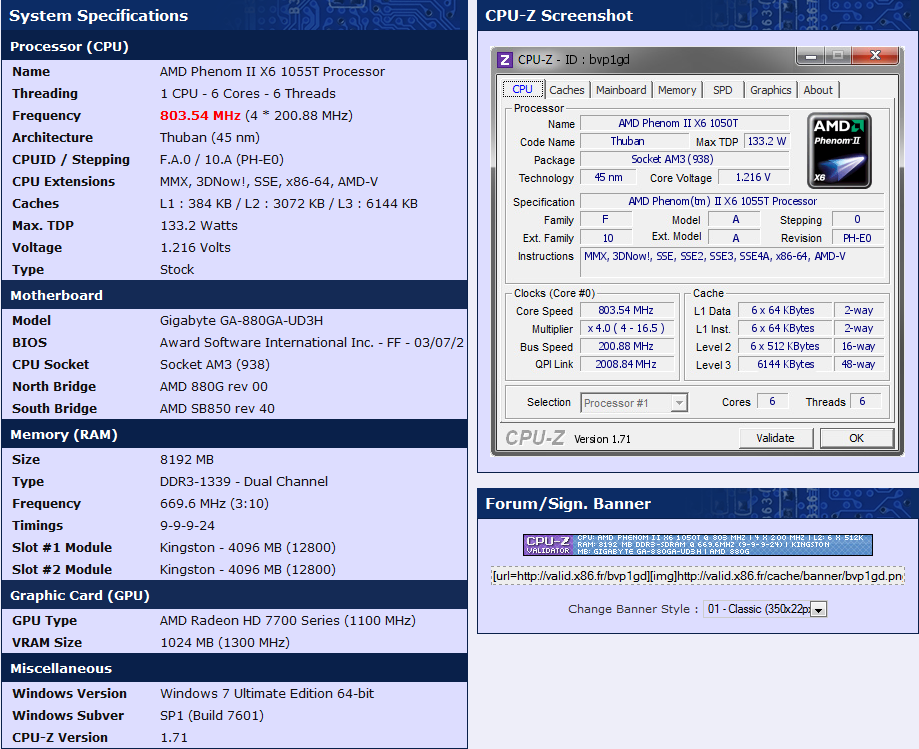Click the Forum/Sign. Banner heading
Image resolution: width=919 pixels, height=749 pixels.
[x=568, y=504]
